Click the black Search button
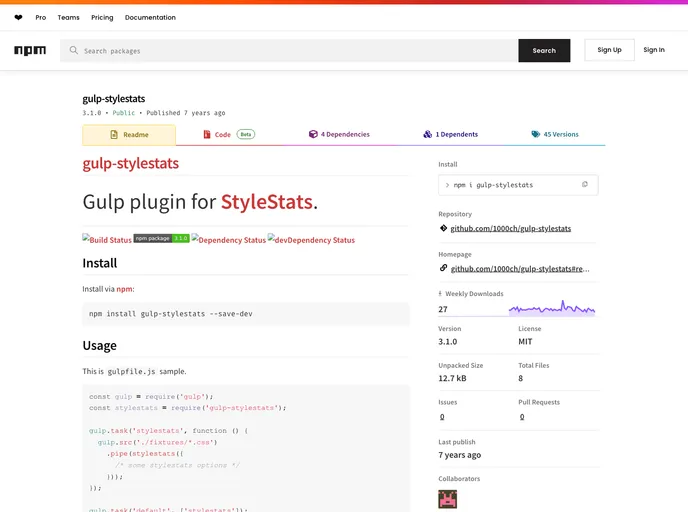688x512 pixels. tap(544, 50)
